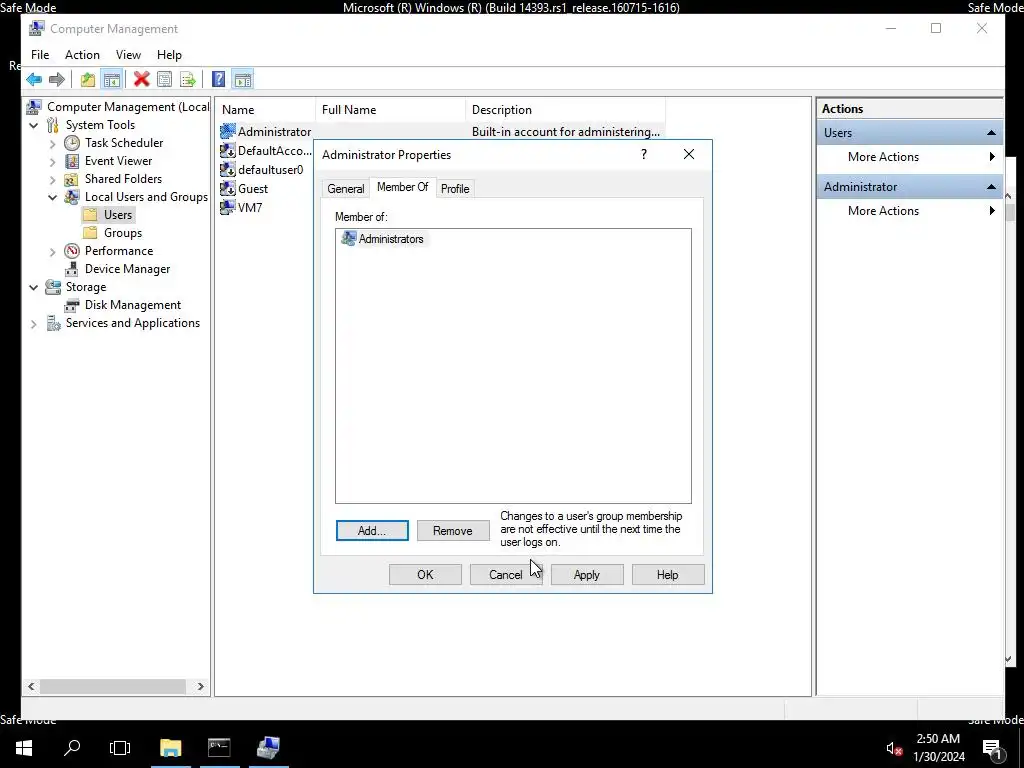Click right arrow of tree horizontal scrollbar
Screen dimensions: 1024x768
click(200, 686)
